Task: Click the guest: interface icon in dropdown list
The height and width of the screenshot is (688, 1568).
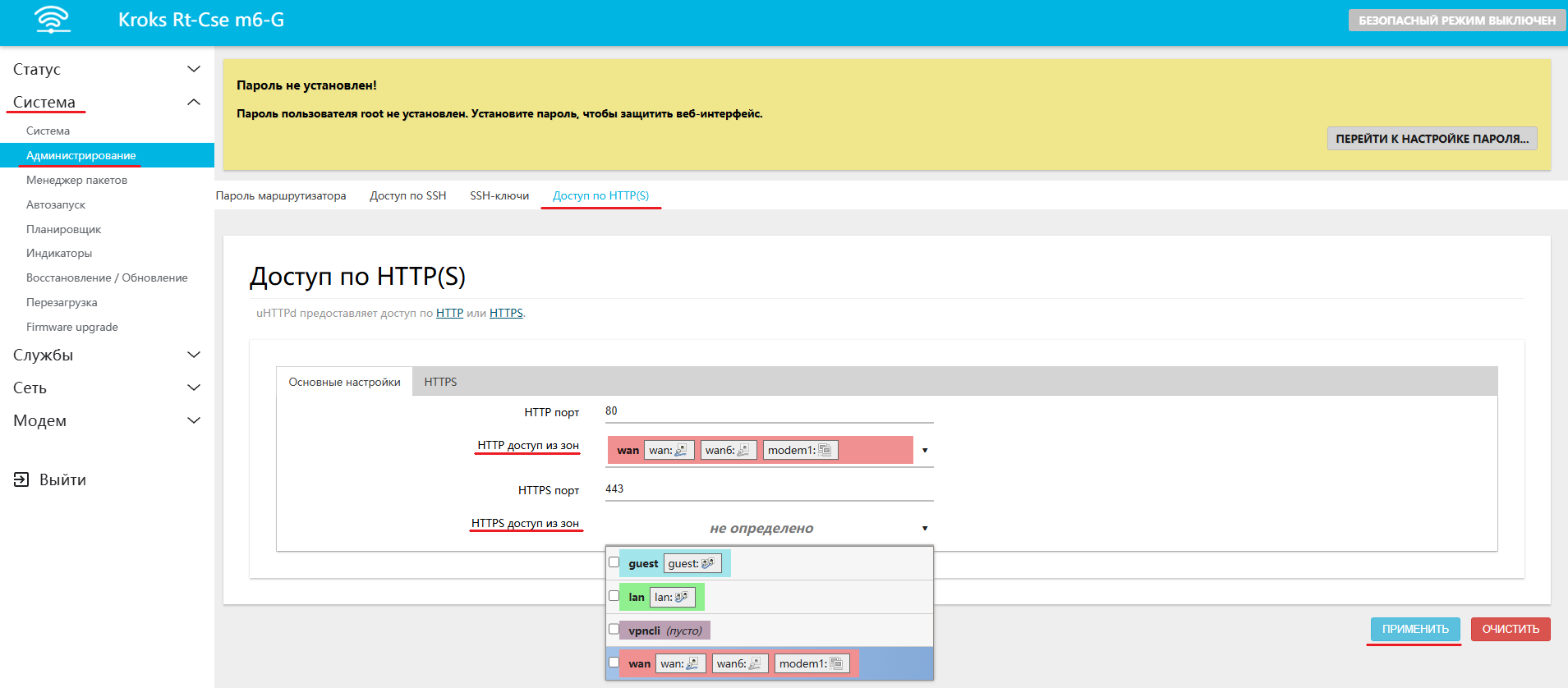Action: pyautogui.click(x=707, y=563)
